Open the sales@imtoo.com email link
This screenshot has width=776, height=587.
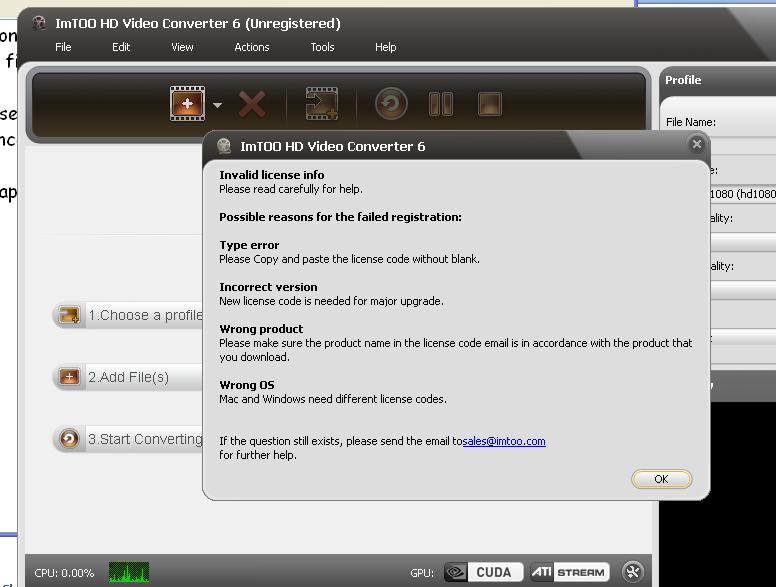[x=504, y=441]
